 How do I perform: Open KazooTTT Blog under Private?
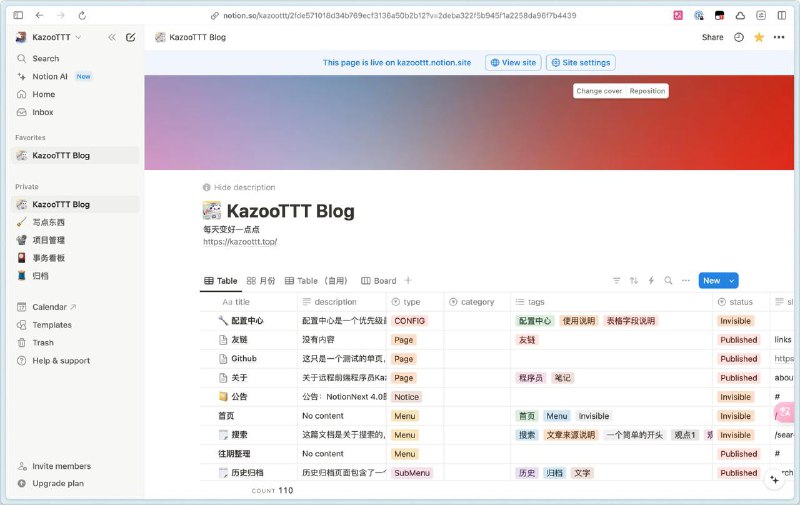(x=75, y=205)
